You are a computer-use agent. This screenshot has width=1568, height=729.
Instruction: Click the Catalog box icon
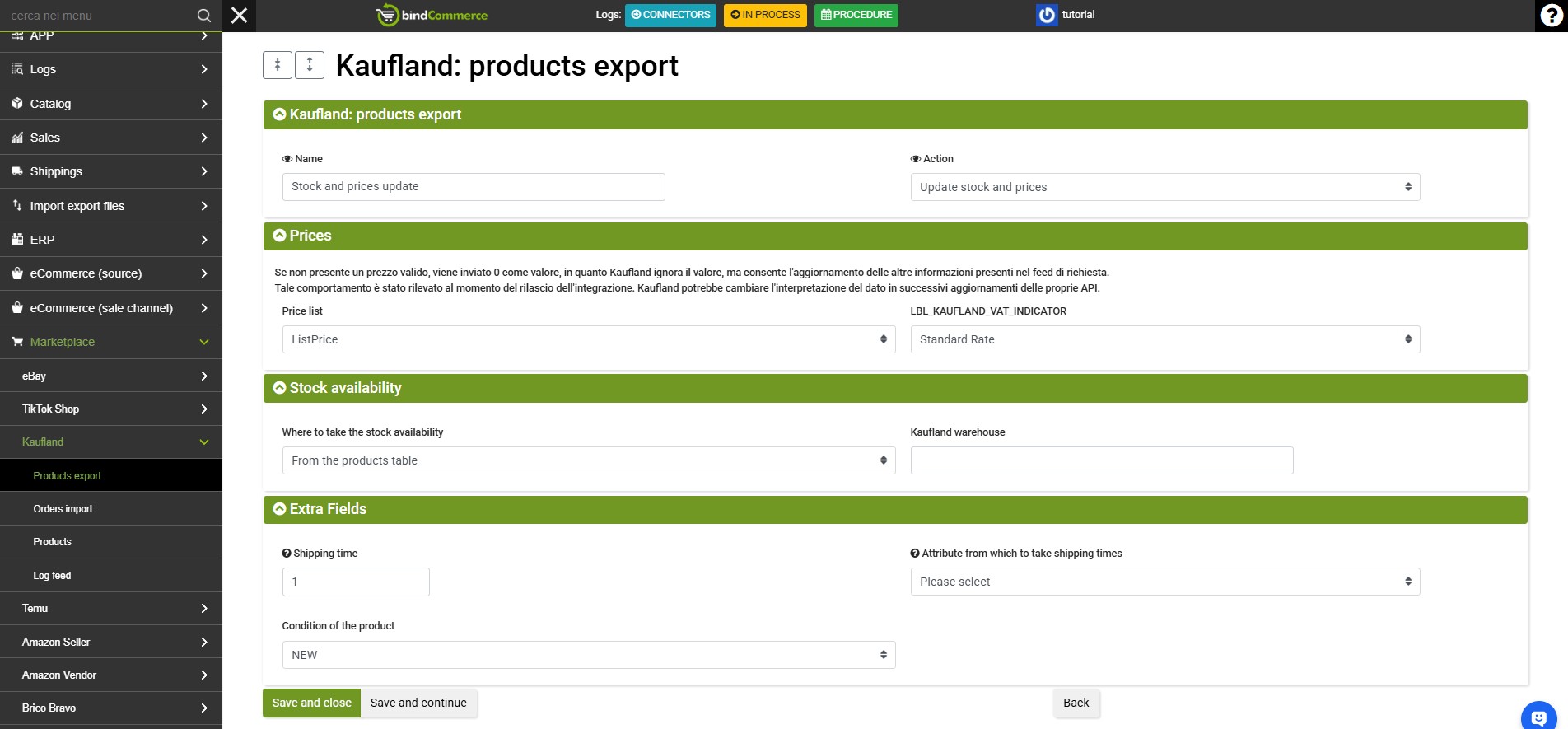(17, 103)
